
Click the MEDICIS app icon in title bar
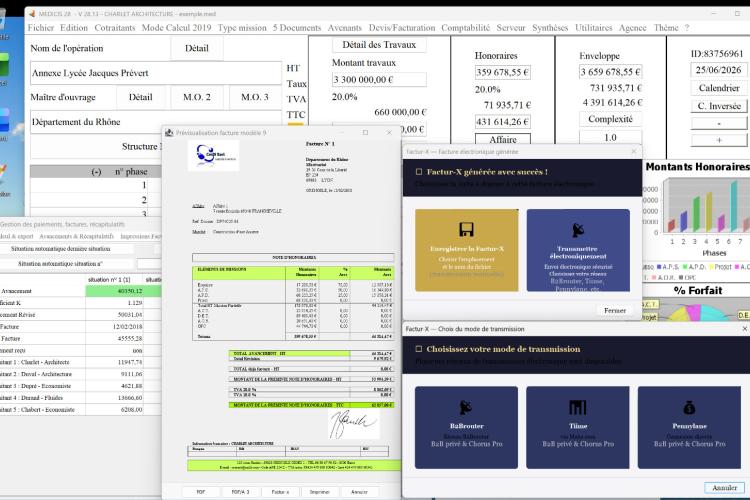pos(32,14)
